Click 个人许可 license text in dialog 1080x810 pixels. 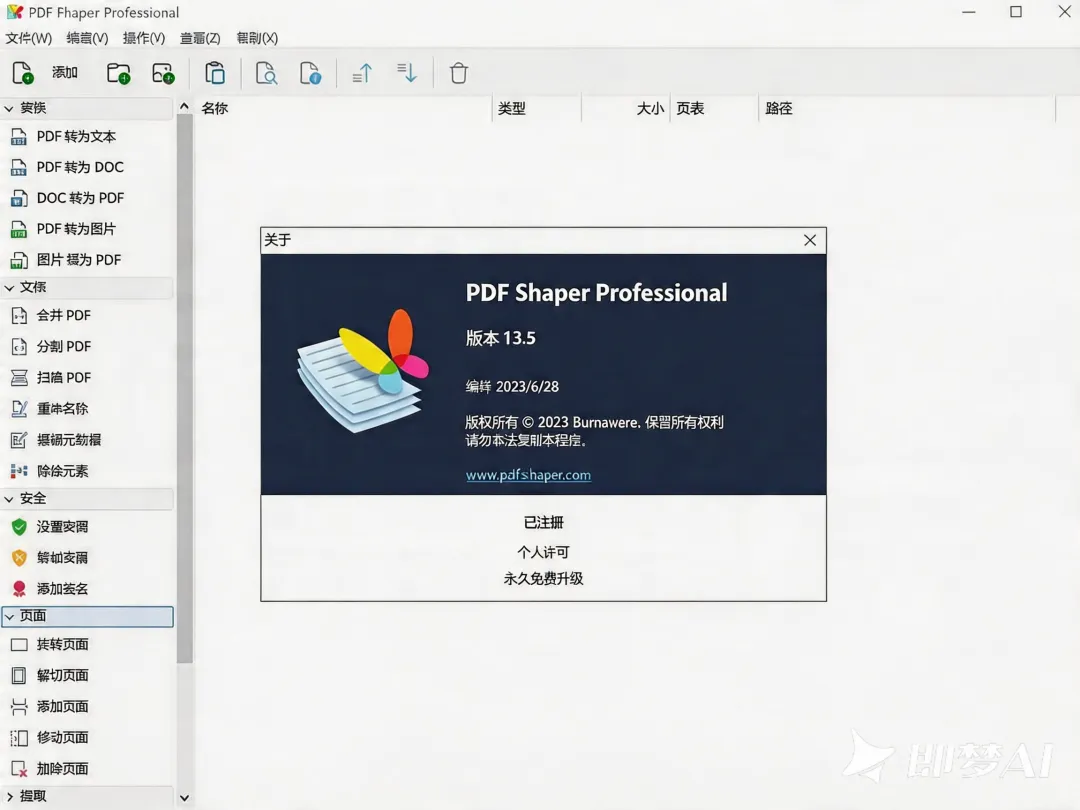click(543, 552)
